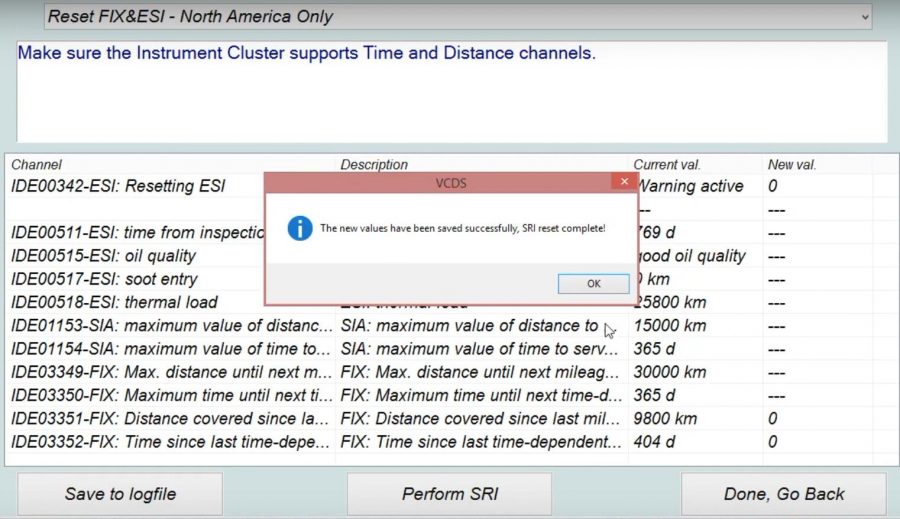900x519 pixels.
Task: Select the IDE00515-ESI oil quality row
Action: coord(105,256)
